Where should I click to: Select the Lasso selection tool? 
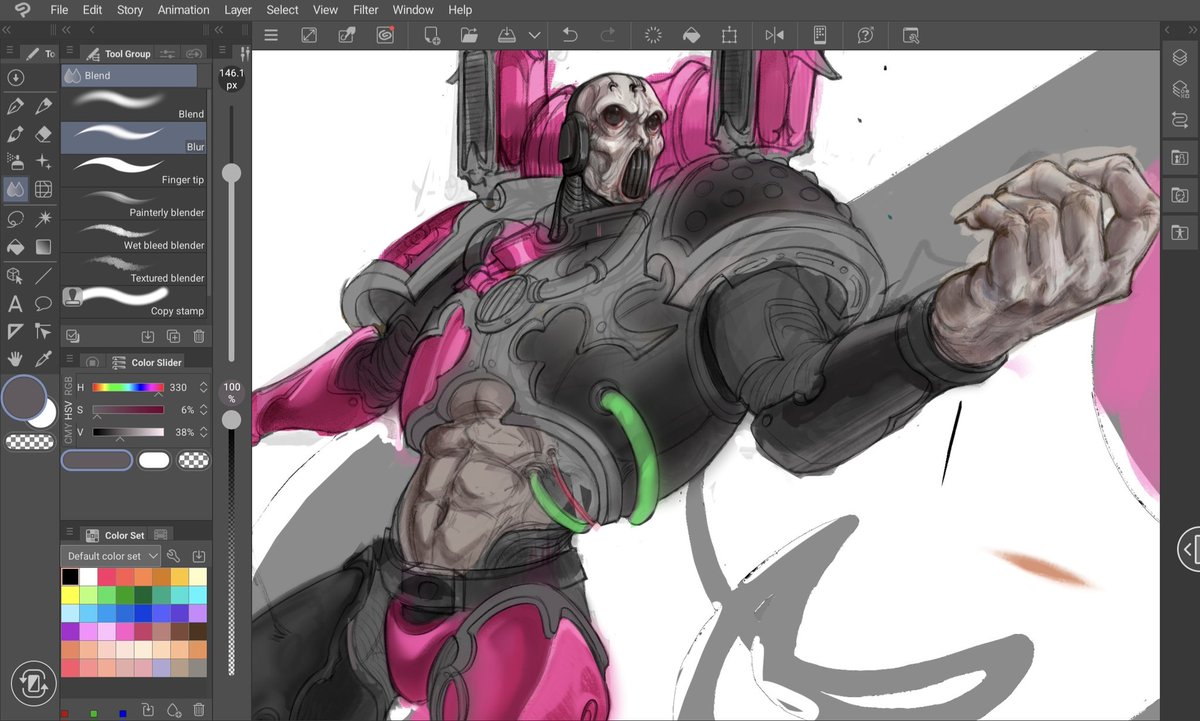point(15,218)
